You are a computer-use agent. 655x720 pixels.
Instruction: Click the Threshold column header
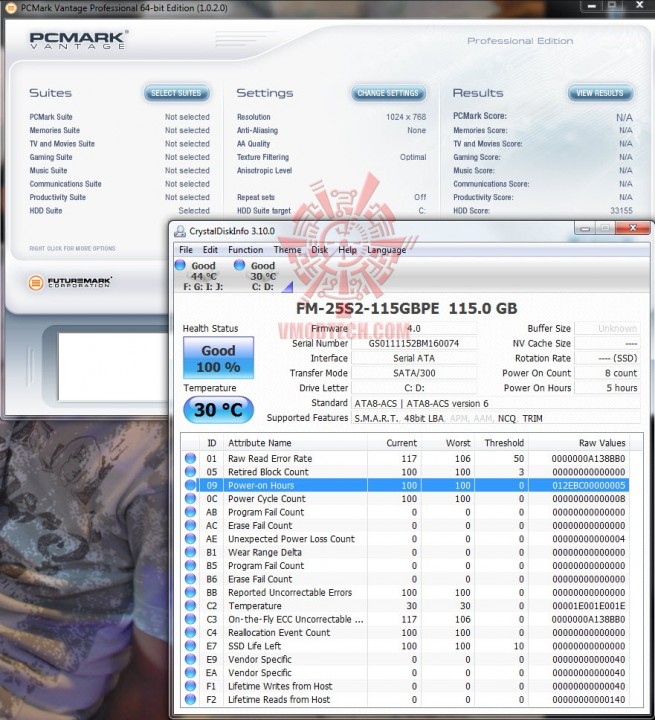click(x=501, y=443)
